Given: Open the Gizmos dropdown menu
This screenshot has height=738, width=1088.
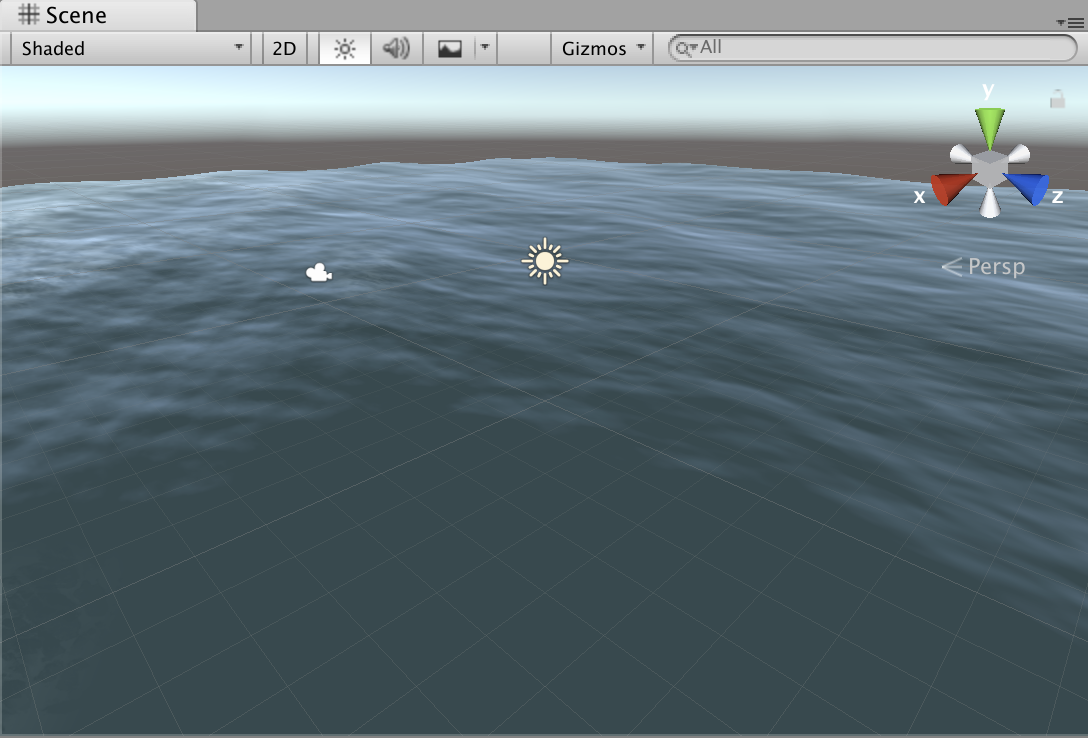Looking at the screenshot, I should (x=602, y=48).
